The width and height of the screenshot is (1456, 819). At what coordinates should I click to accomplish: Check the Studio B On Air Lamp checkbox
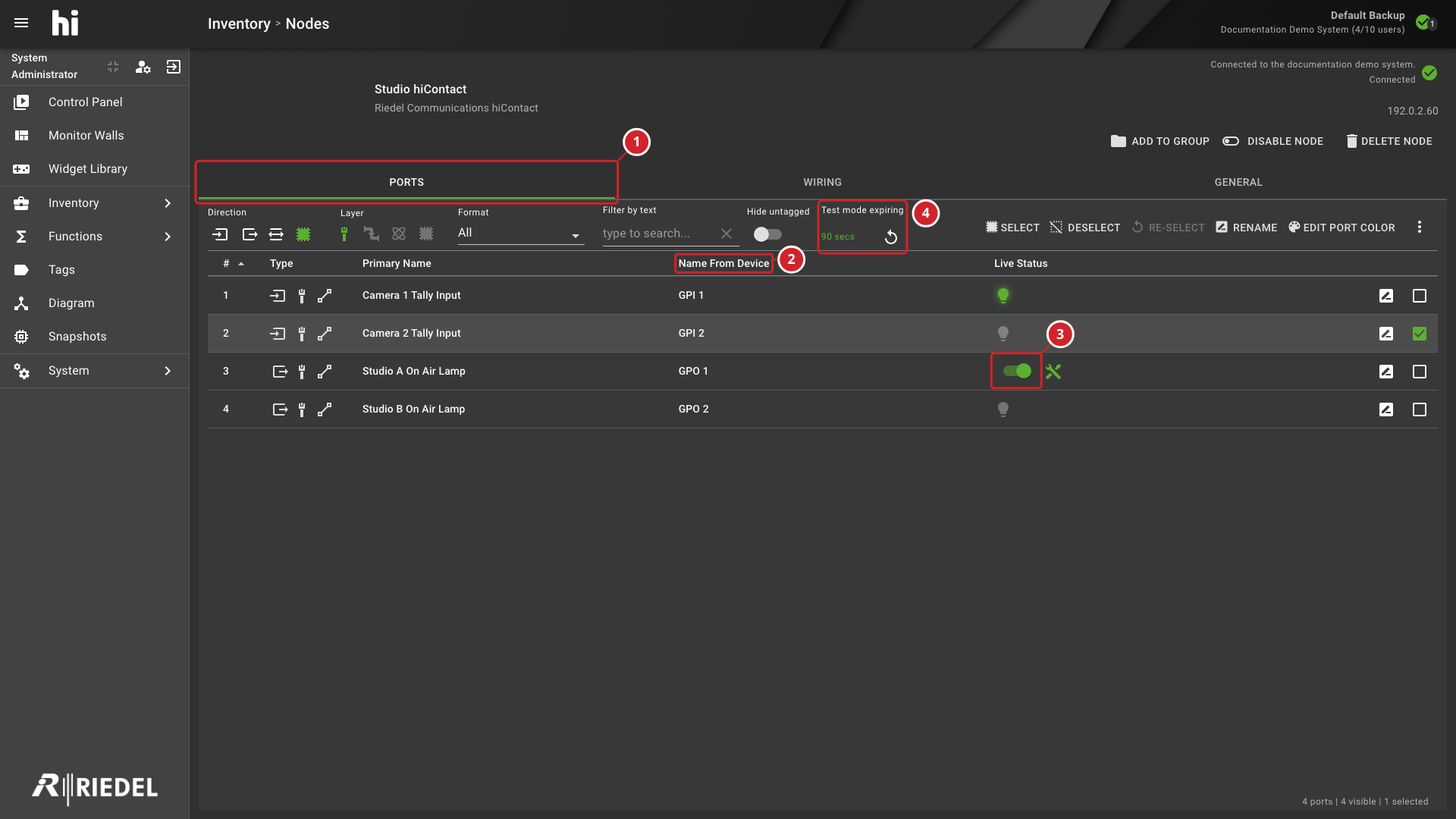(x=1420, y=409)
